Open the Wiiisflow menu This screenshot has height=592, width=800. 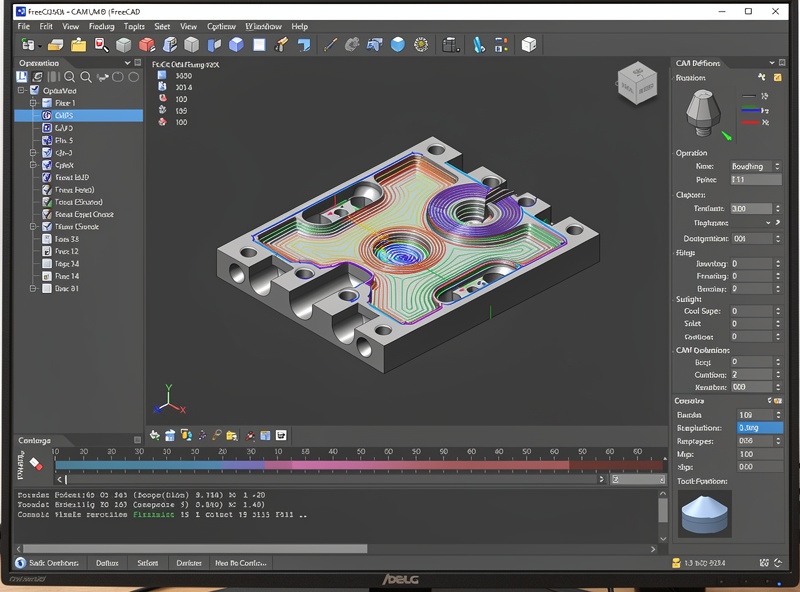[x=263, y=27]
